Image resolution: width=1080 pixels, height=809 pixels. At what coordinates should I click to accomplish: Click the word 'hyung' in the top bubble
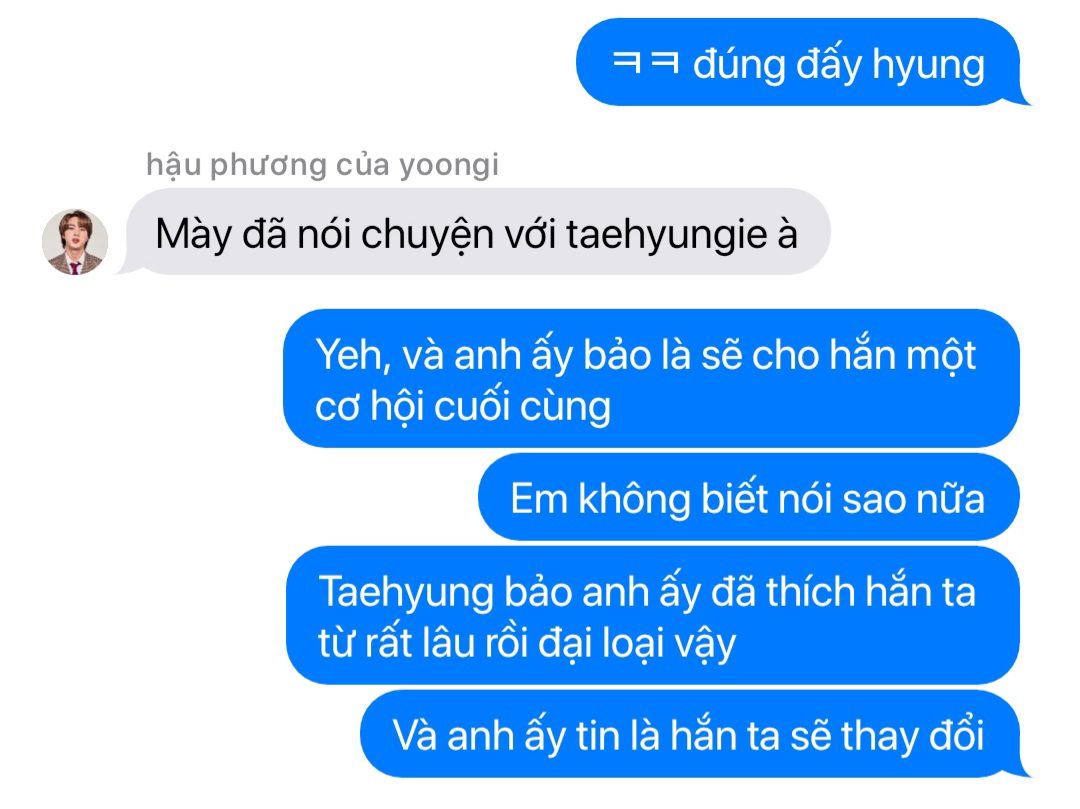[928, 65]
